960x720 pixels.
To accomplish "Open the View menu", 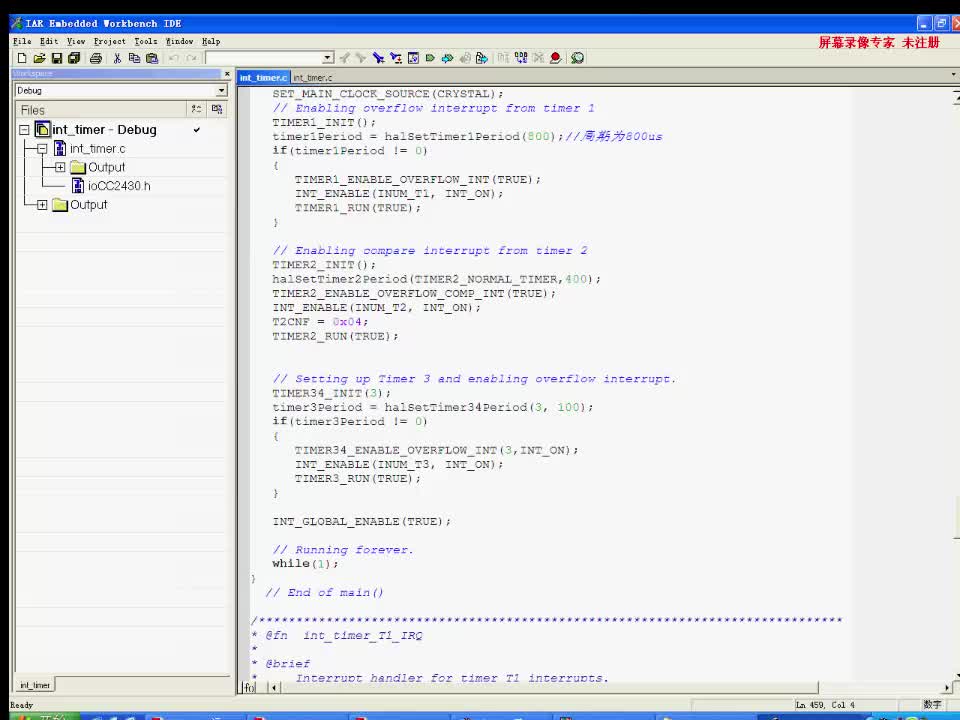I will coord(76,41).
